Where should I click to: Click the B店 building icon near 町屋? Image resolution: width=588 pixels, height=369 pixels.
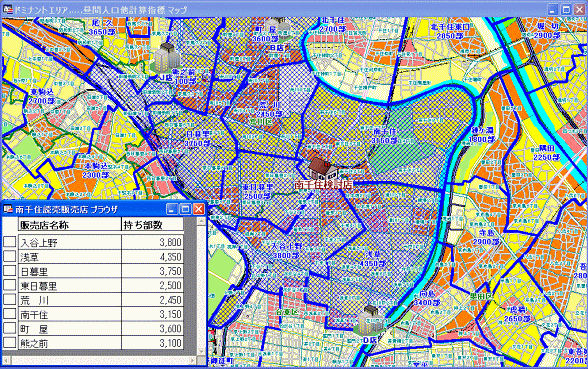coord(278,27)
